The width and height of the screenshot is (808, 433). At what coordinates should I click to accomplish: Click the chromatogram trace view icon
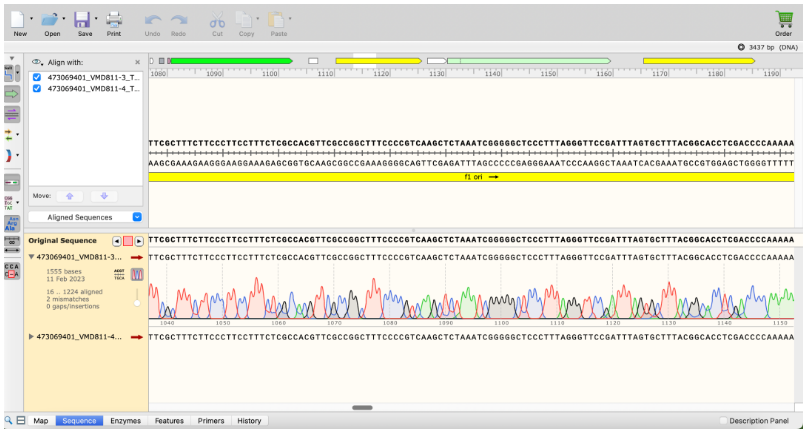click(x=137, y=275)
